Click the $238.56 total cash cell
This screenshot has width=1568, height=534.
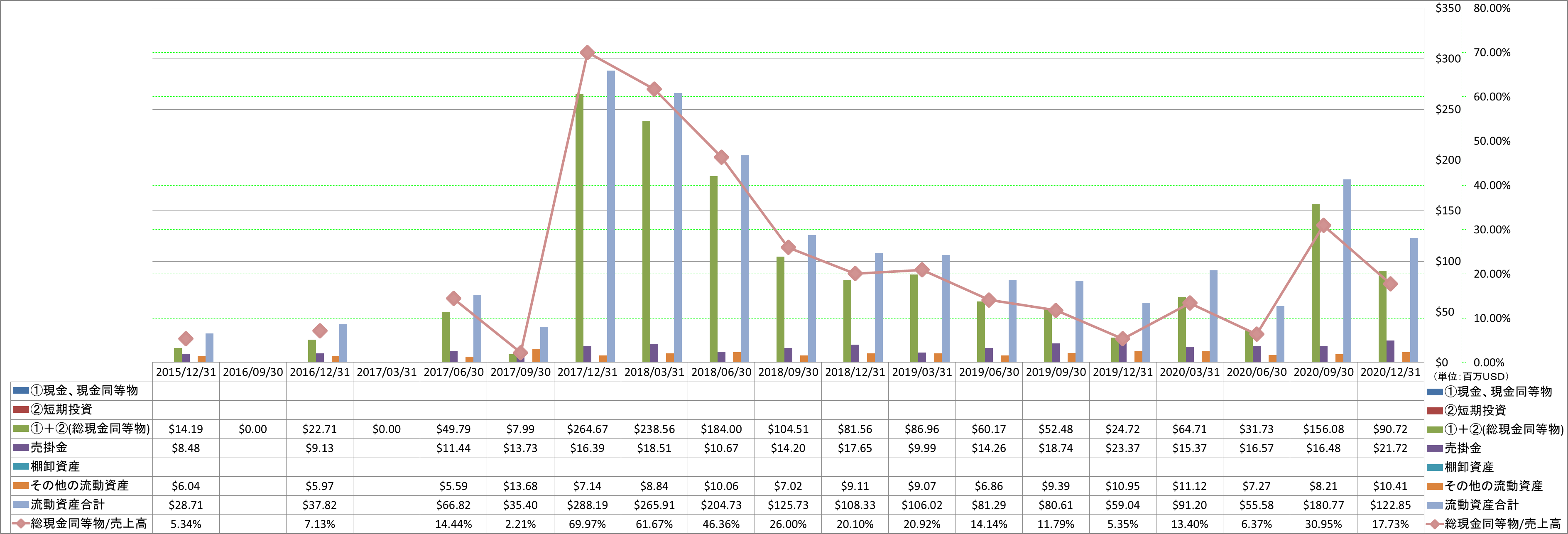pyautogui.click(x=654, y=429)
